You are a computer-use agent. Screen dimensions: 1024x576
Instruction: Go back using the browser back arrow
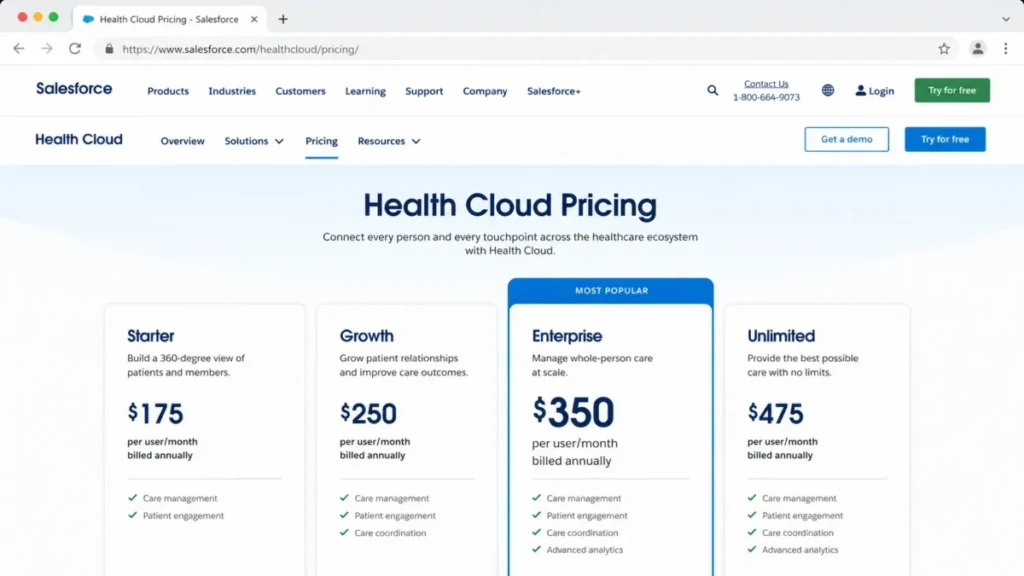(19, 48)
